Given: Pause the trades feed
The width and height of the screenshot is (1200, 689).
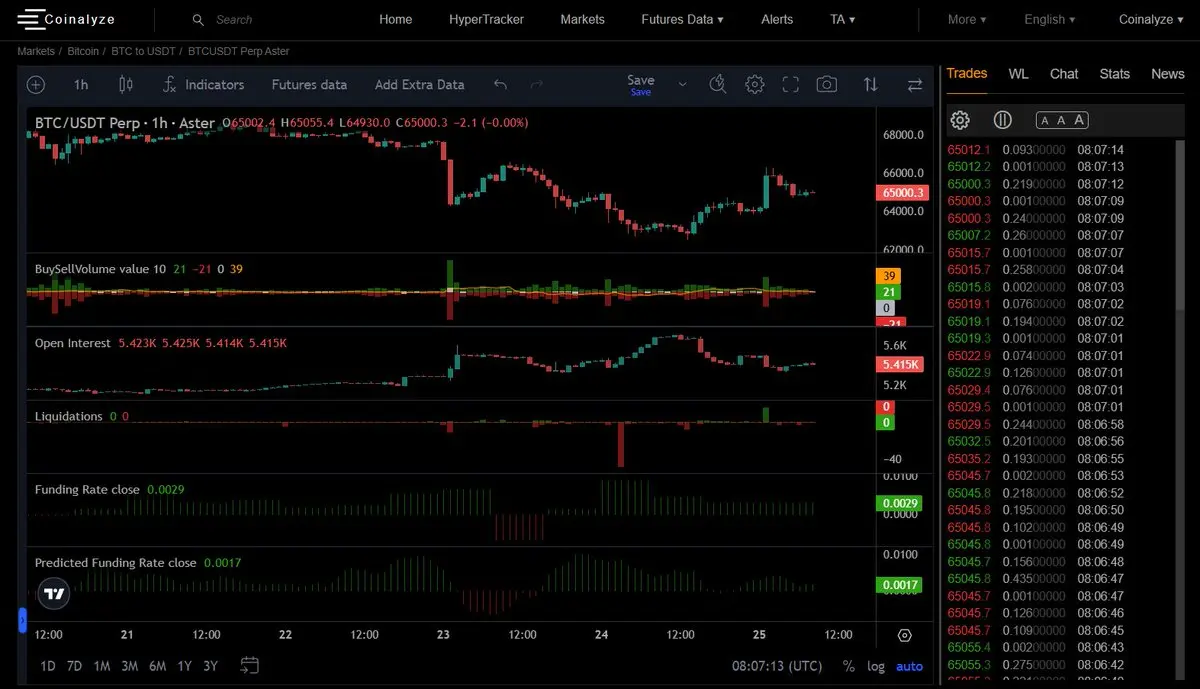Looking at the screenshot, I should click(x=1003, y=120).
